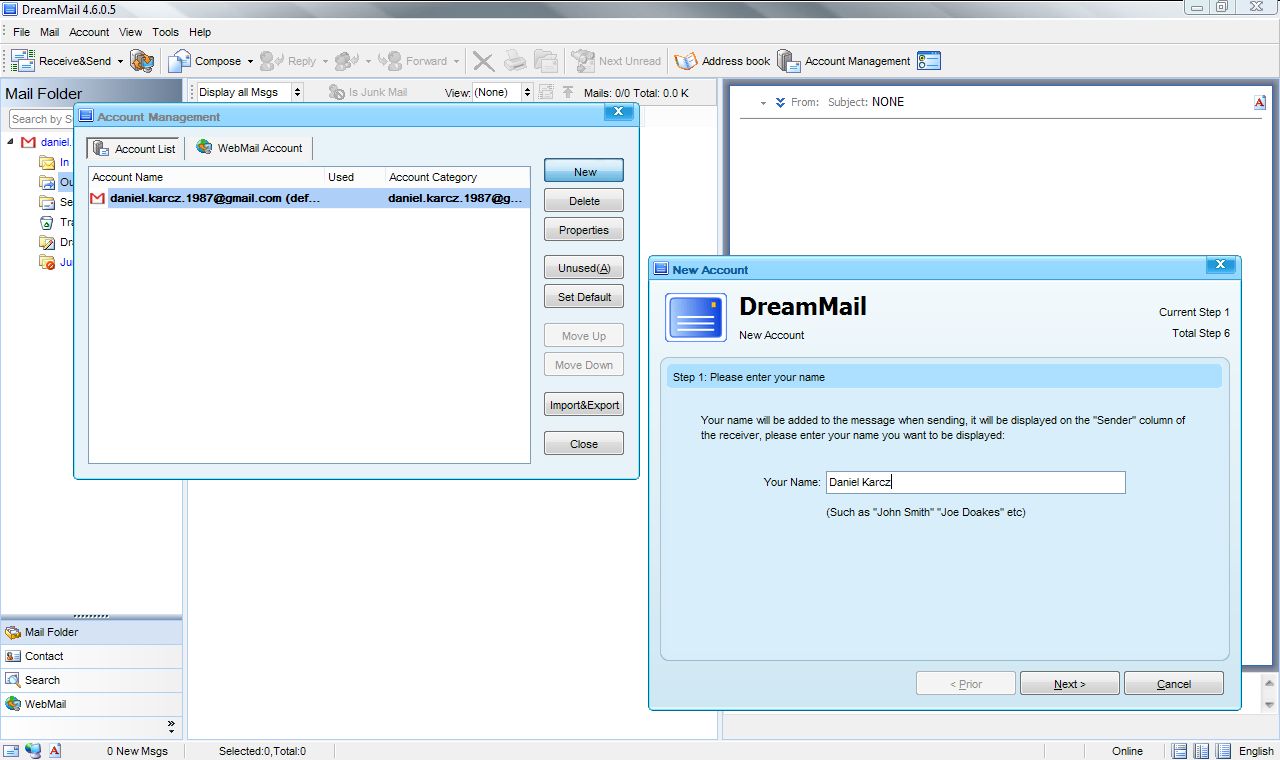This screenshot has width=1280, height=760.
Task: Open Properties in Account Management
Action: pos(584,229)
